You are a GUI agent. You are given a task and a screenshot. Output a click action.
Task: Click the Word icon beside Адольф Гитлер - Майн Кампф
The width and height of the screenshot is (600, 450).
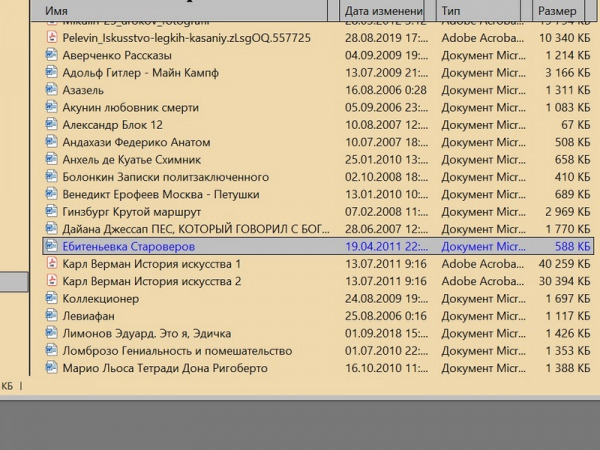(51, 72)
